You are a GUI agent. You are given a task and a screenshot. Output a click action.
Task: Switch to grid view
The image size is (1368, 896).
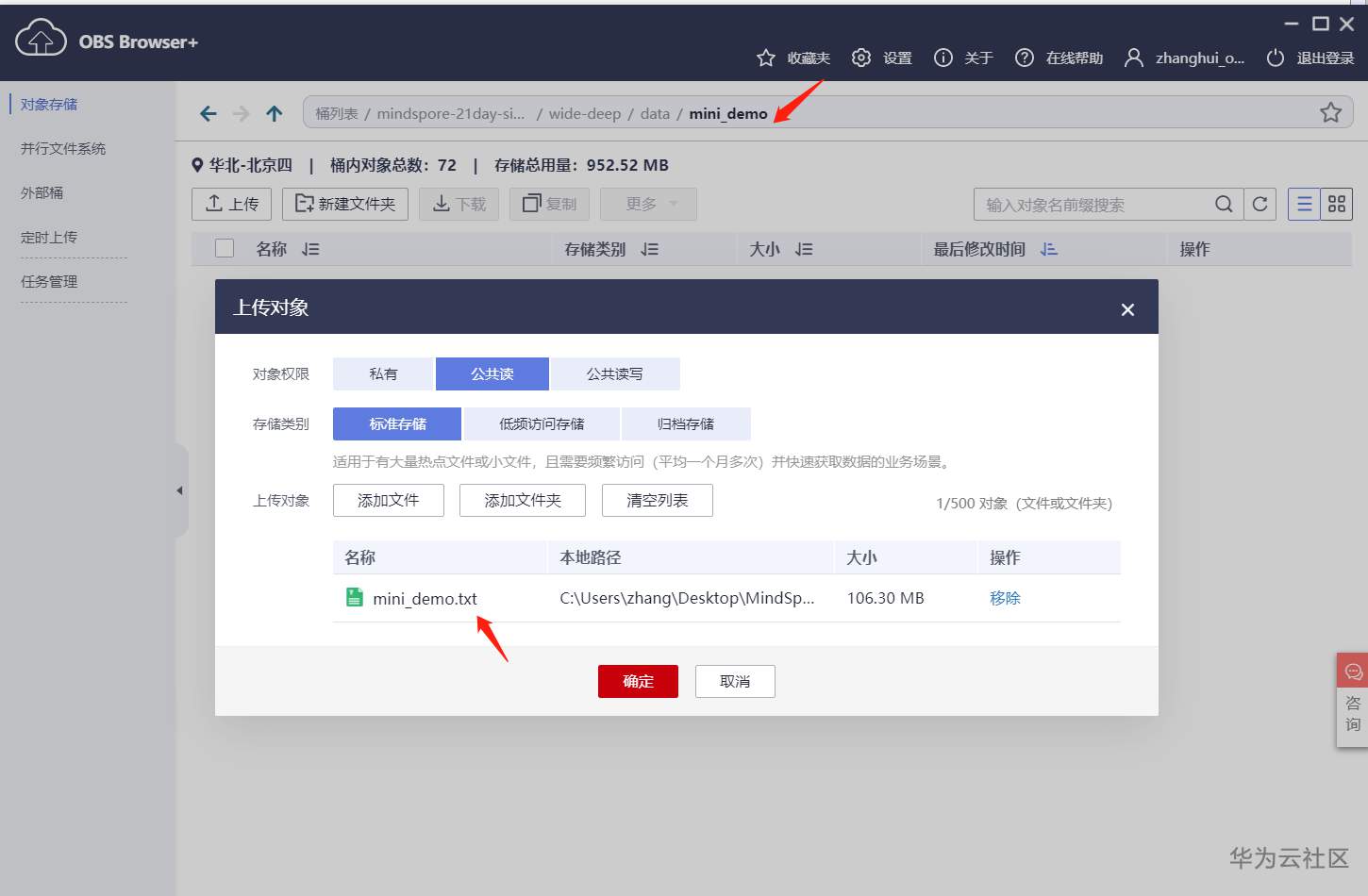tap(1336, 204)
